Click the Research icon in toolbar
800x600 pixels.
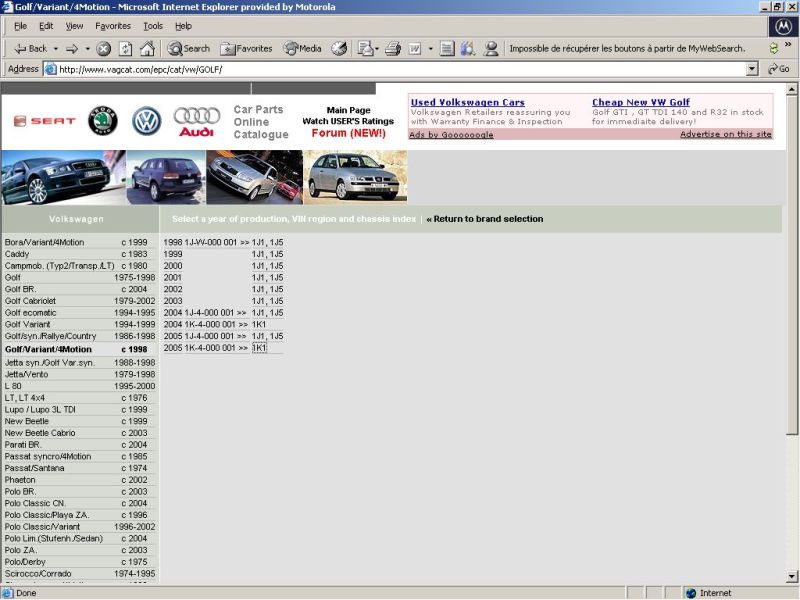tap(468, 49)
